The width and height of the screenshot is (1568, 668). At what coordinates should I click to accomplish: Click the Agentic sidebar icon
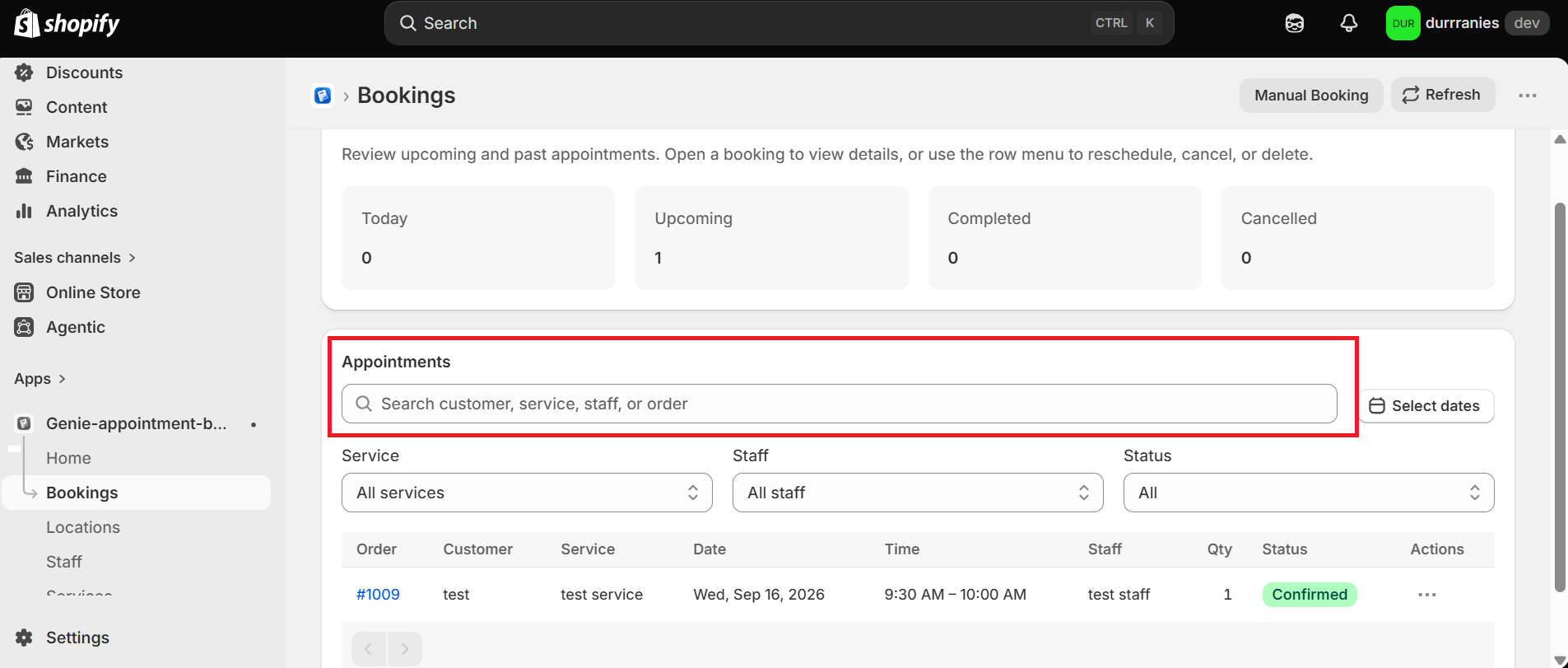[x=24, y=327]
